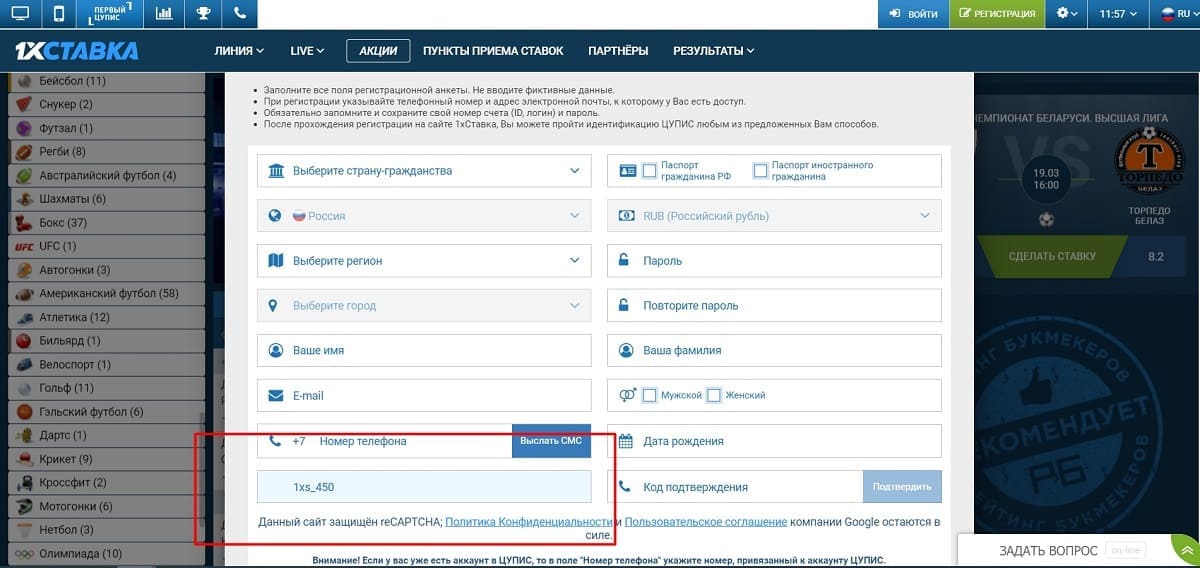Check Паспорт гражданина РФ checkbox
The image size is (1200, 568).
coord(650,171)
